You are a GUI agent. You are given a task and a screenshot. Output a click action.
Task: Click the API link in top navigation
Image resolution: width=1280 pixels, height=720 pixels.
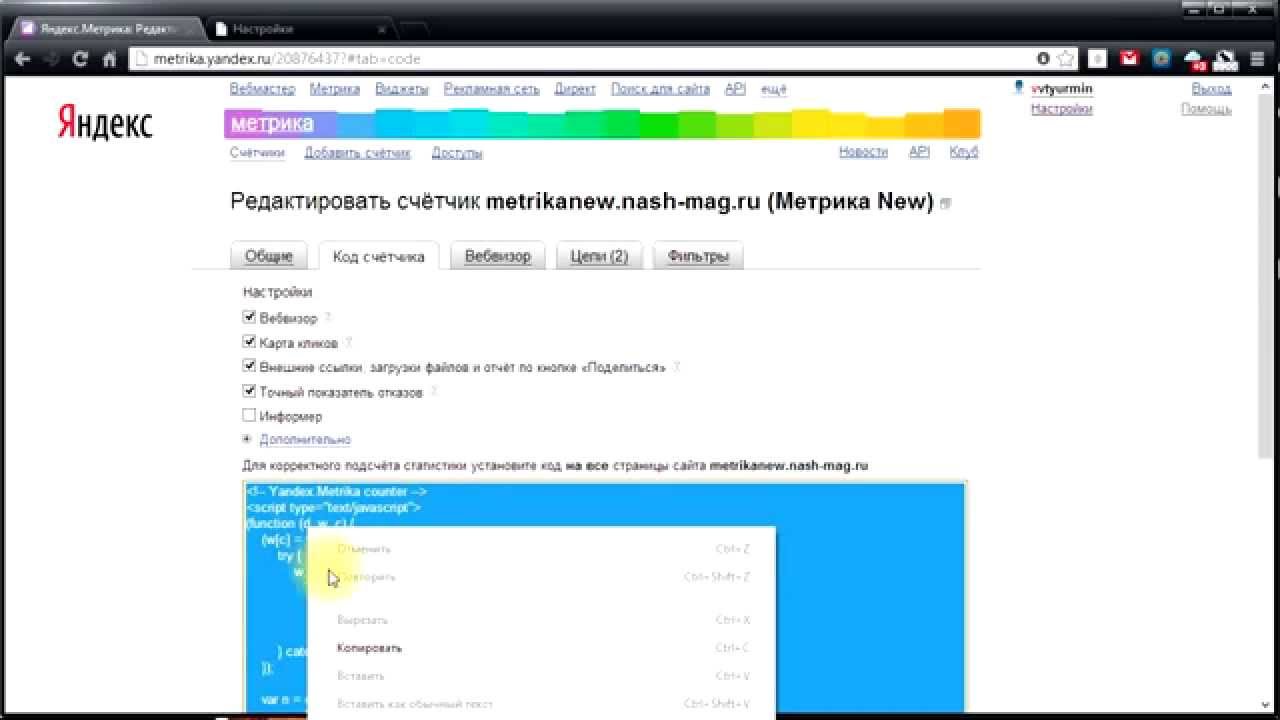735,89
